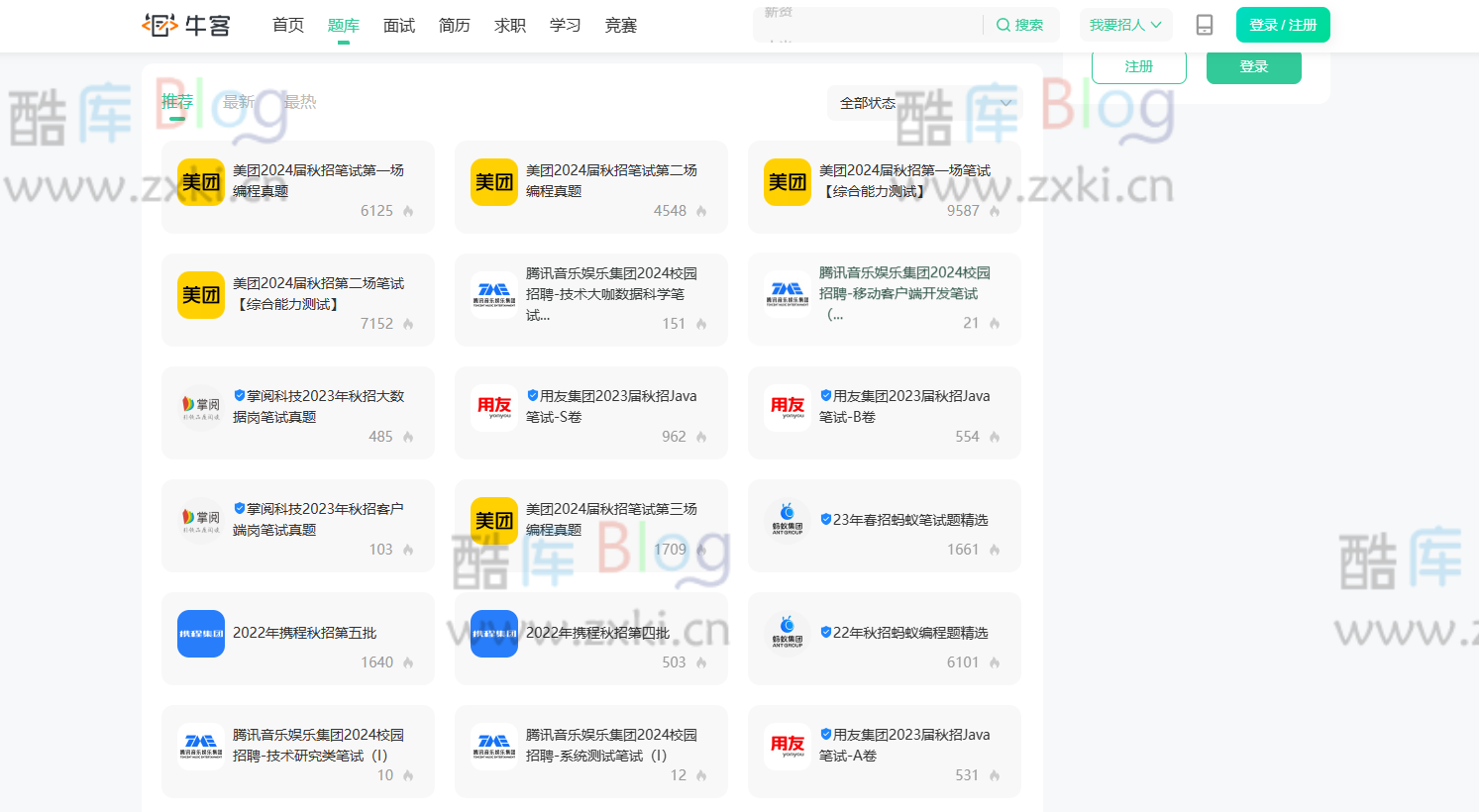Switch to the 最新 tab
Image resolution: width=1479 pixels, height=812 pixels.
coord(238,101)
